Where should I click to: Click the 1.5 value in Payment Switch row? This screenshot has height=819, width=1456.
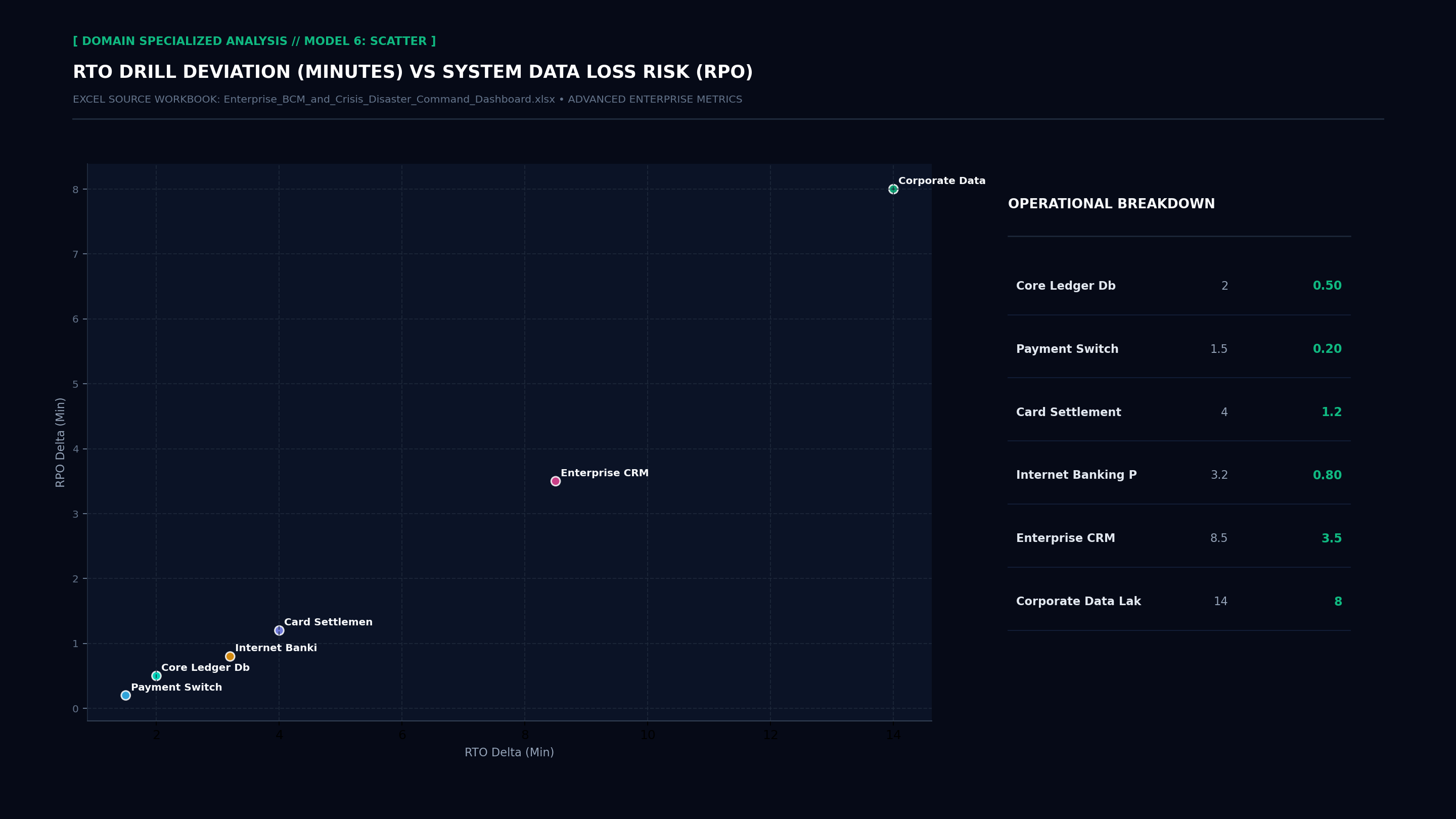pos(1218,349)
